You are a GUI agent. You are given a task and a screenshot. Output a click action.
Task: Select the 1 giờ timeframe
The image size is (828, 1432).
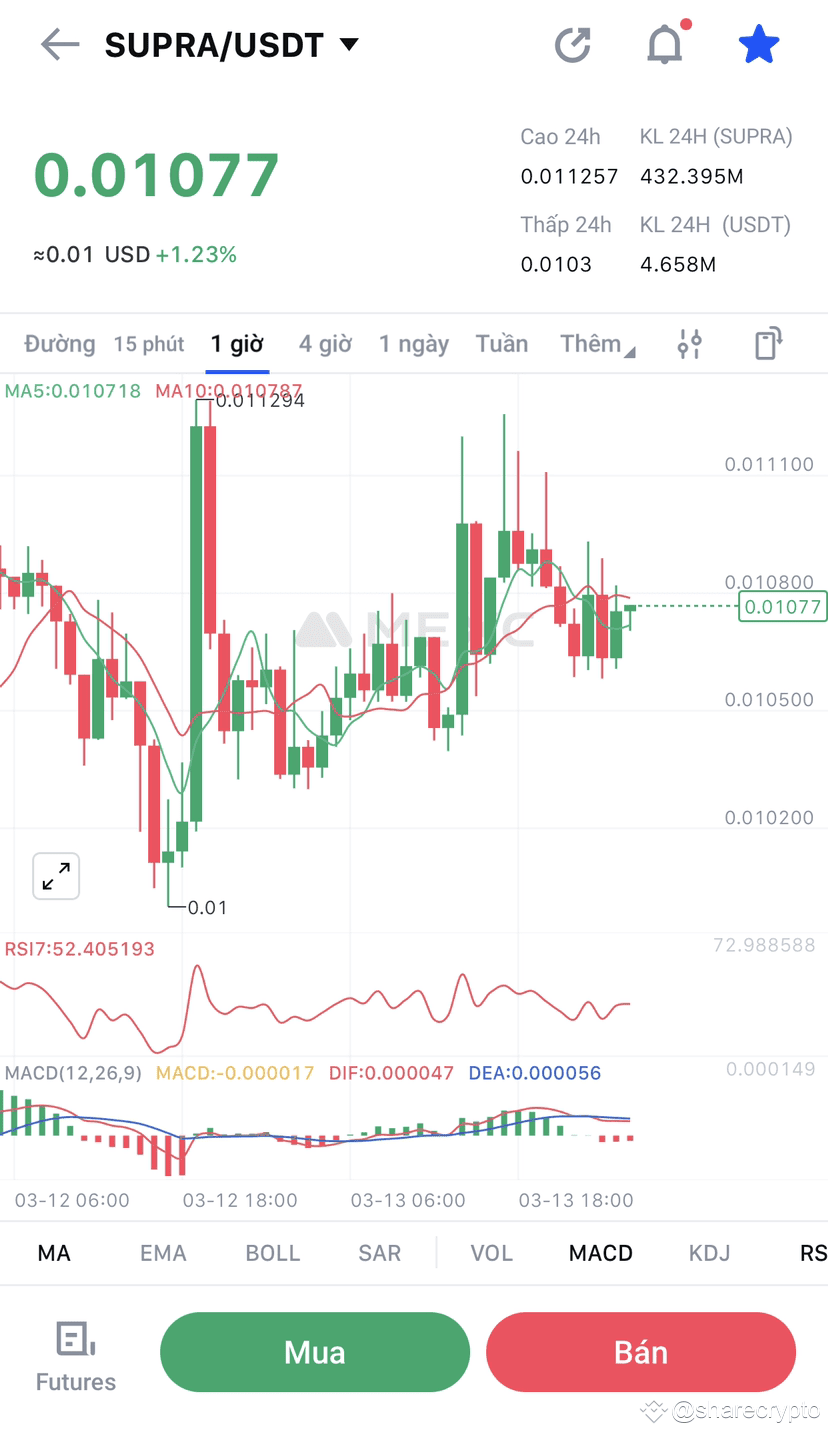tap(237, 344)
